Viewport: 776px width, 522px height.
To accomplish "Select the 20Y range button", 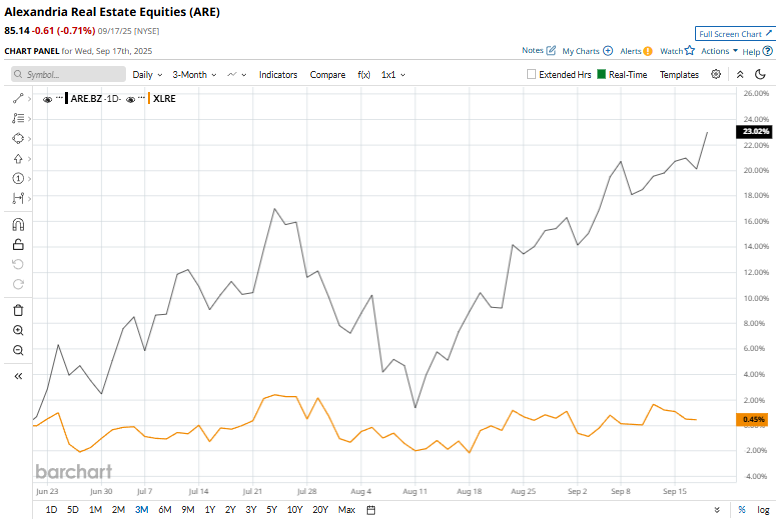I will (x=320, y=510).
